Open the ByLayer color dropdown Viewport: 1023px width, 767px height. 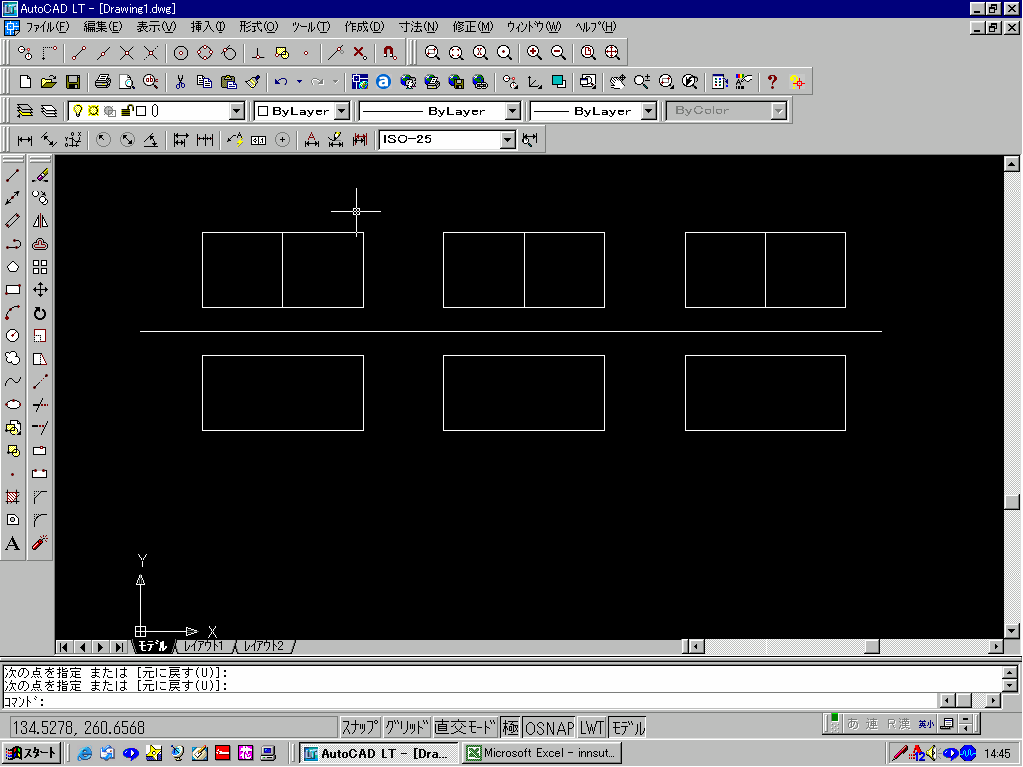(x=342, y=112)
